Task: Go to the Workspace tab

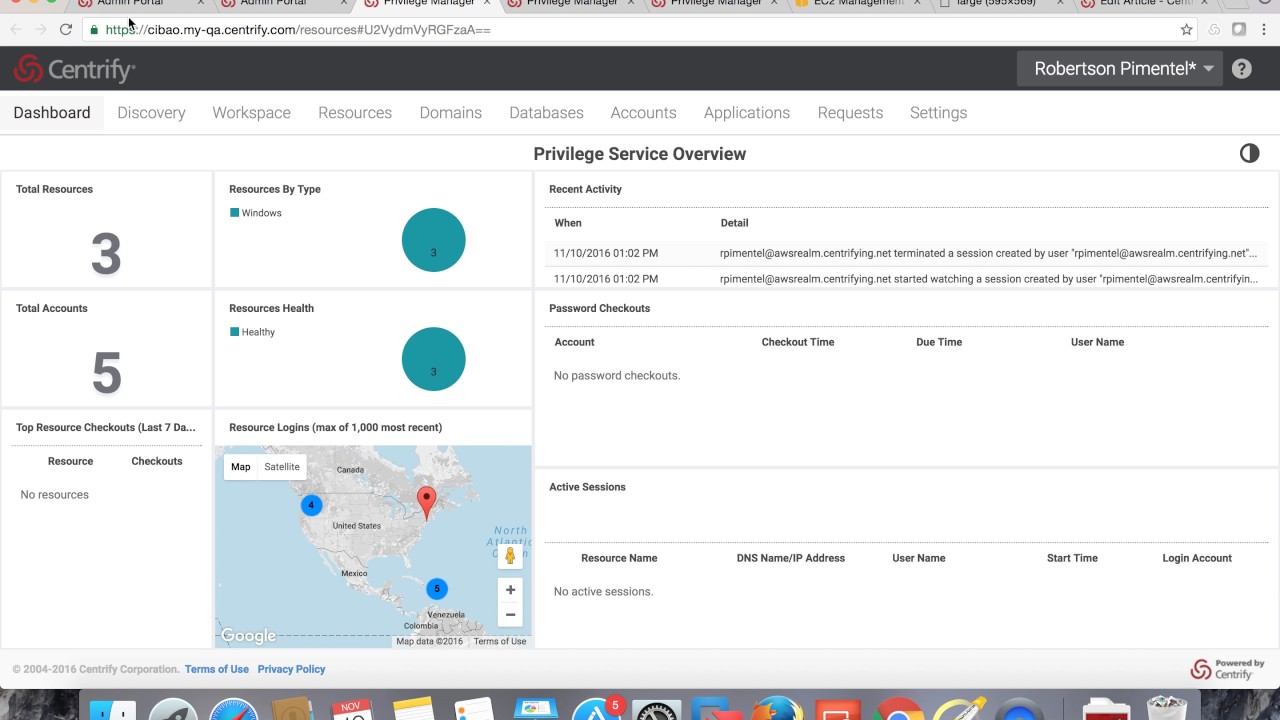Action: tap(251, 113)
